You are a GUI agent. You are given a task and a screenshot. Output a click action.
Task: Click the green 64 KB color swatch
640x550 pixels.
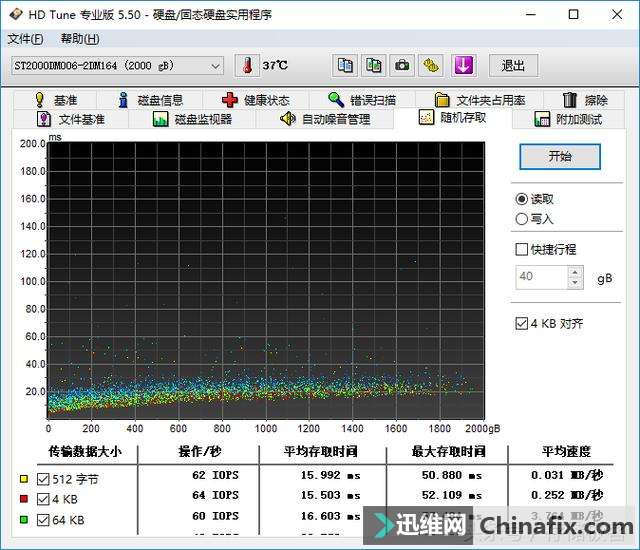tap(24, 520)
